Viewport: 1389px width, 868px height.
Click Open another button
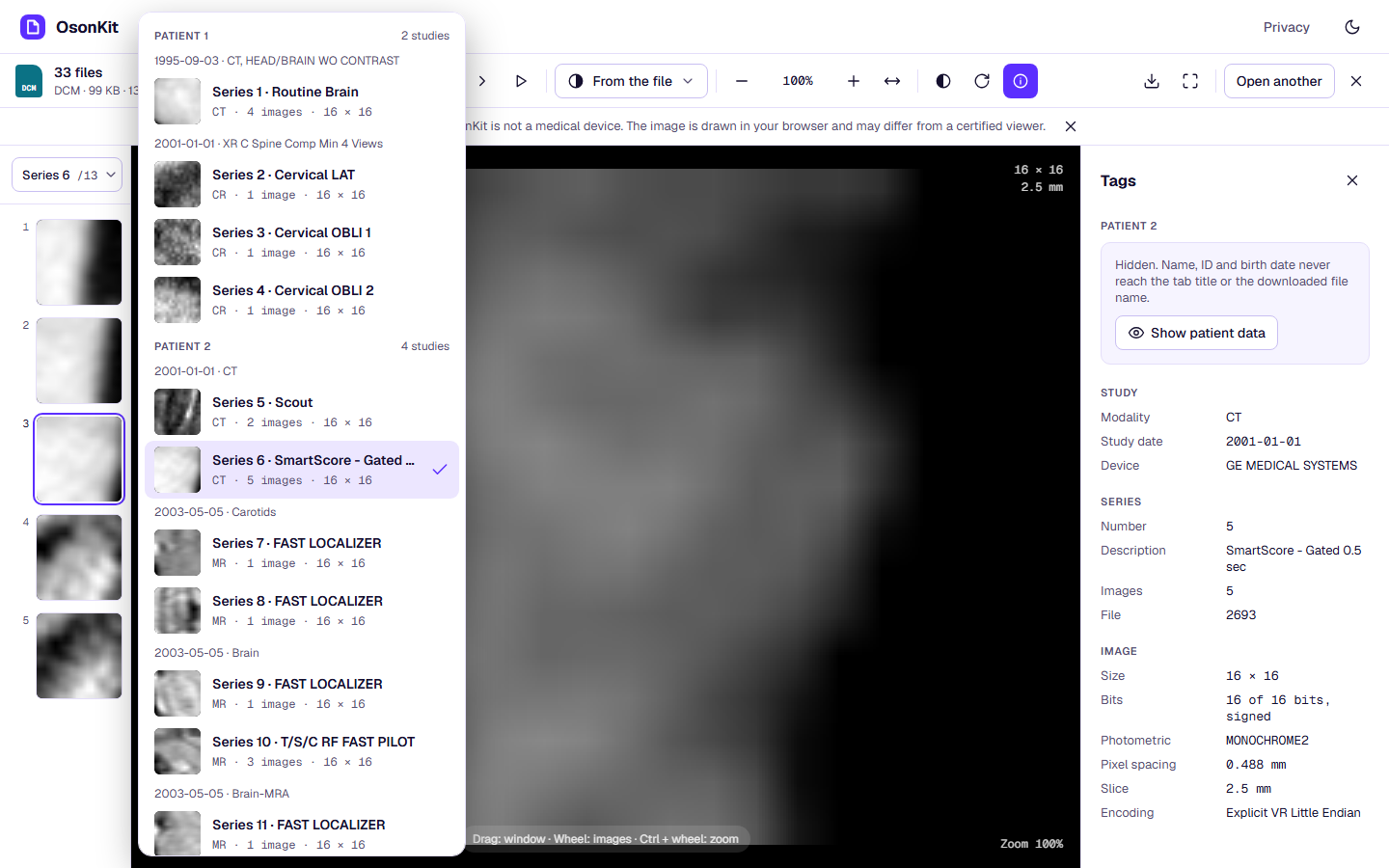point(1279,81)
